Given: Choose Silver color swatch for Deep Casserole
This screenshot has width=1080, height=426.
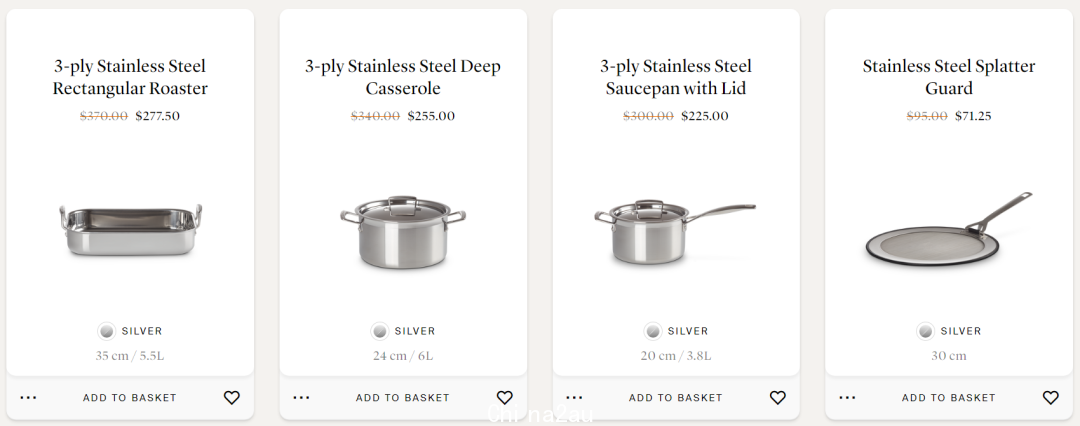Looking at the screenshot, I should (380, 332).
